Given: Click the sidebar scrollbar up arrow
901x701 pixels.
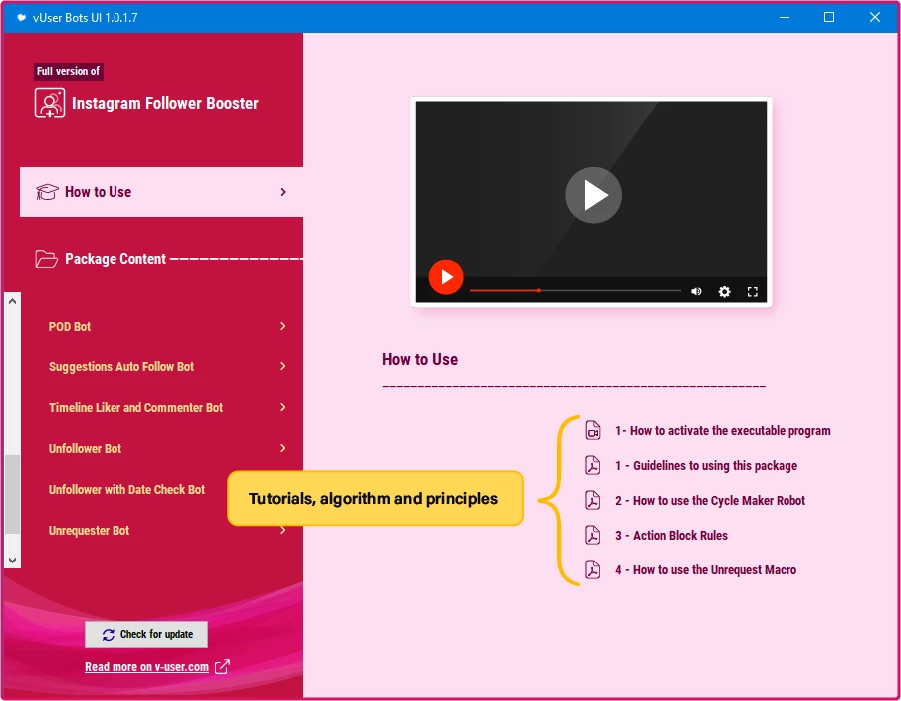Looking at the screenshot, I should [x=13, y=301].
